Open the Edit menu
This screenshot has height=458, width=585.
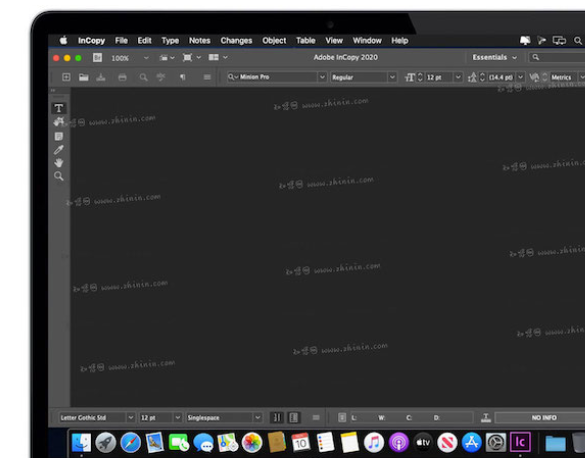(x=144, y=41)
